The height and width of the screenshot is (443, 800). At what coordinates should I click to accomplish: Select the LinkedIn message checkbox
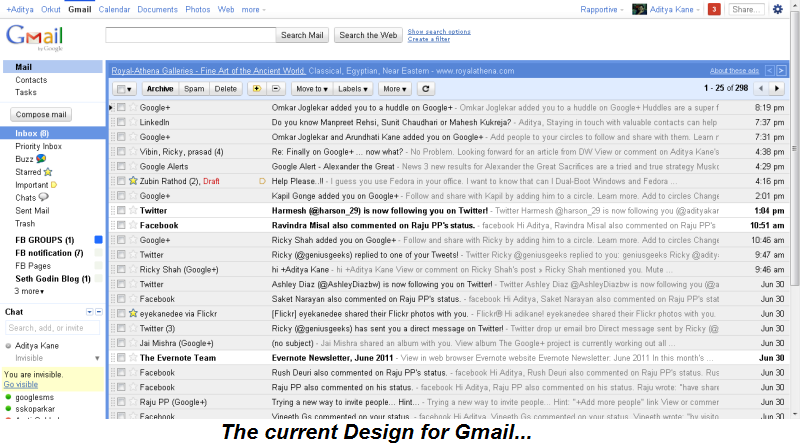coord(121,122)
